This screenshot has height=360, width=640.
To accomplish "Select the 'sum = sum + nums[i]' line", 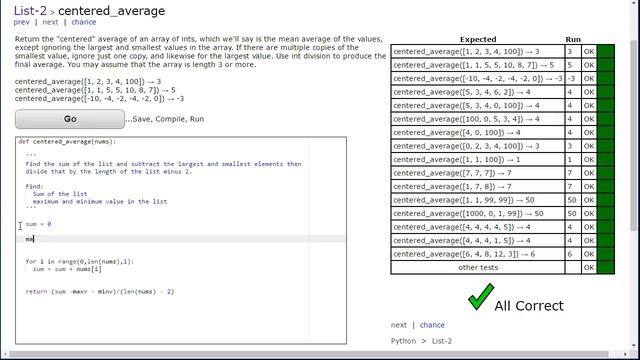I will (67, 269).
